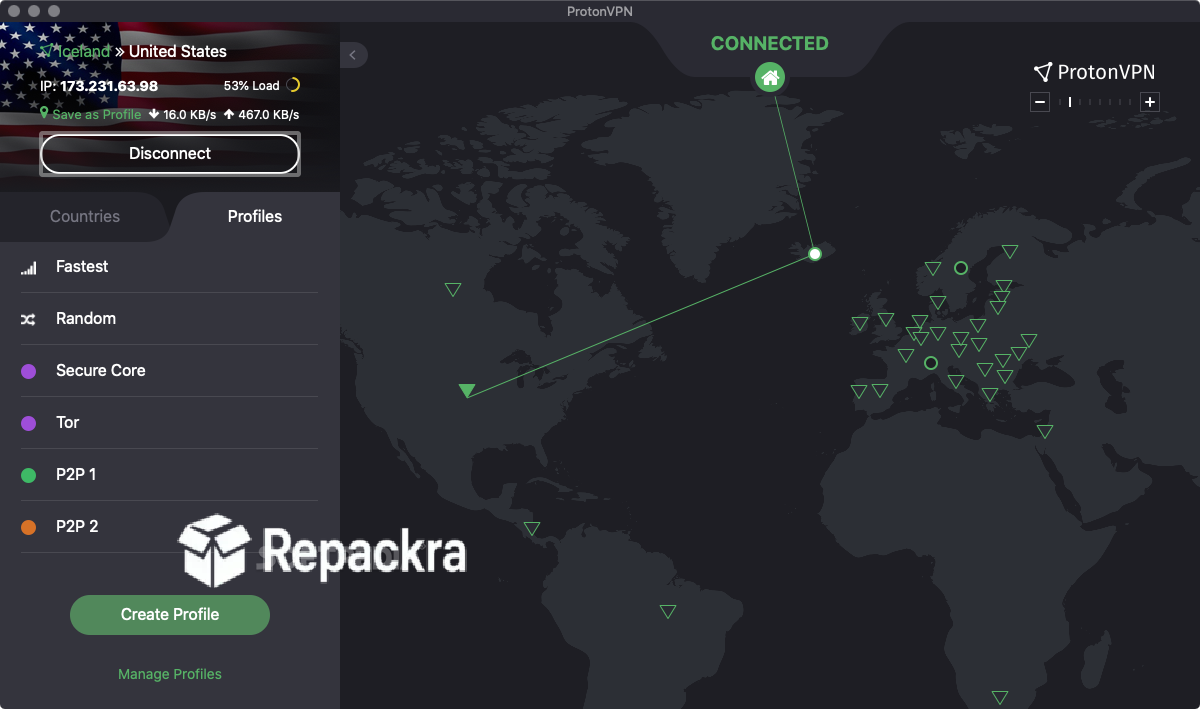Click the Iceland » United States heading

point(134,51)
